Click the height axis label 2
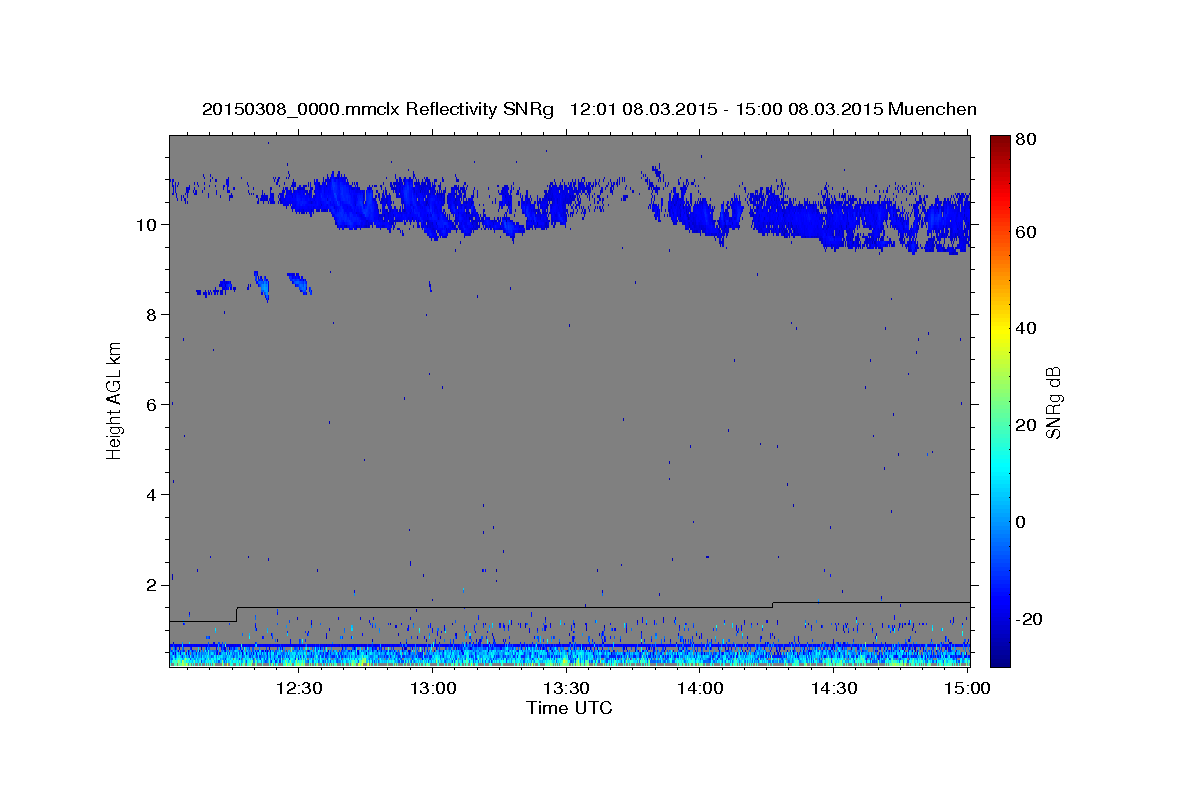This screenshot has height=800, width=1200. [153, 585]
